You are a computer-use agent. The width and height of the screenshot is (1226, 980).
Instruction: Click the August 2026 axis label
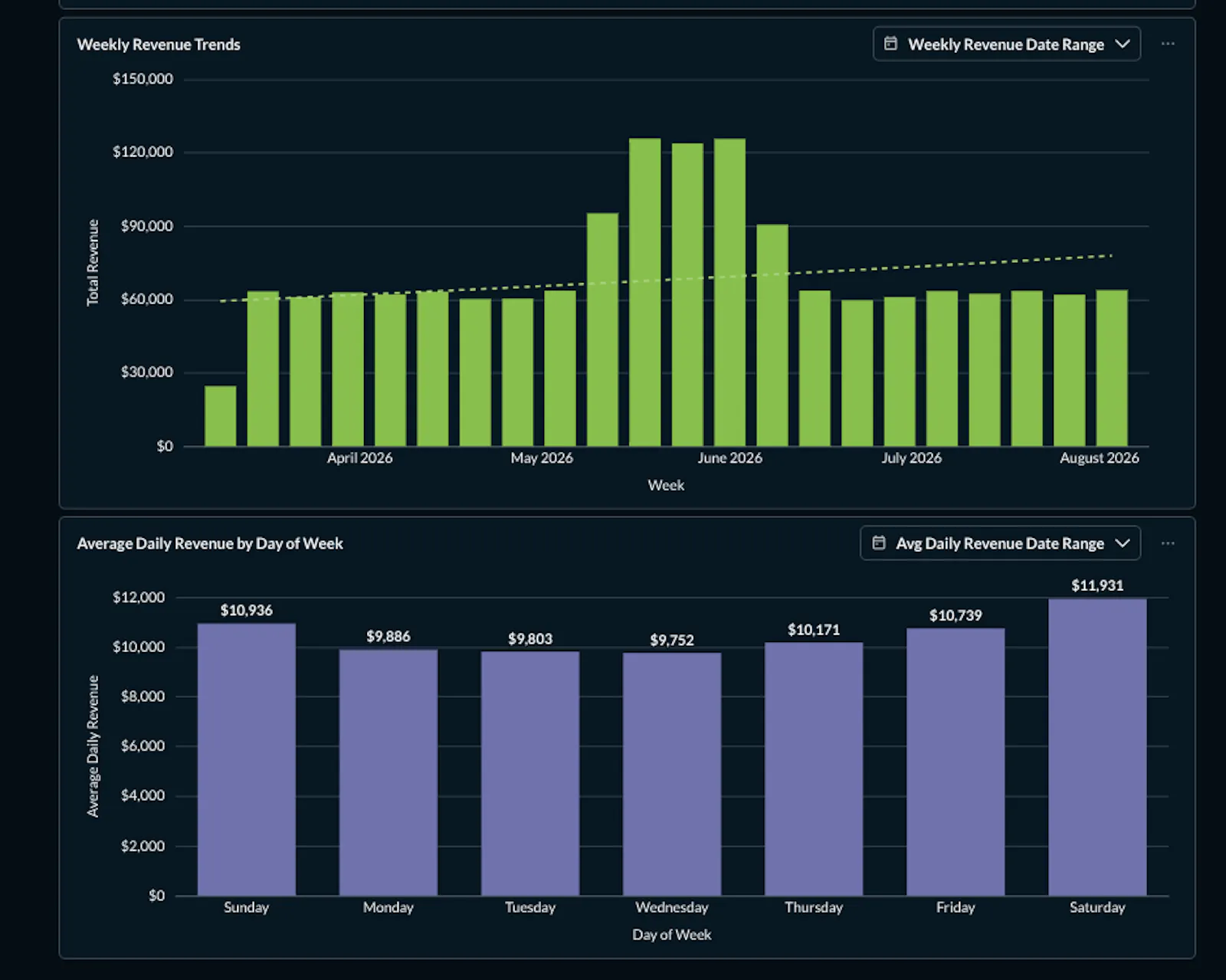pyautogui.click(x=1099, y=457)
